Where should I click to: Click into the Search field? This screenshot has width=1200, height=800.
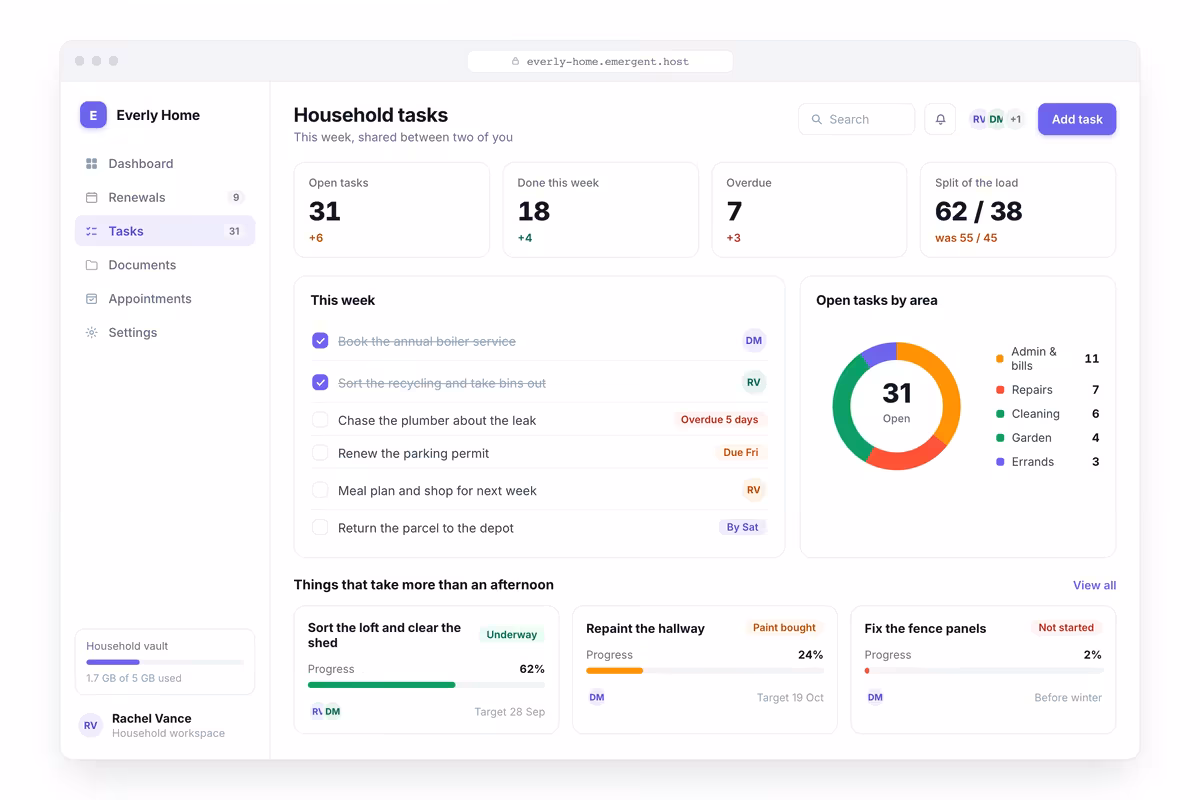point(857,119)
